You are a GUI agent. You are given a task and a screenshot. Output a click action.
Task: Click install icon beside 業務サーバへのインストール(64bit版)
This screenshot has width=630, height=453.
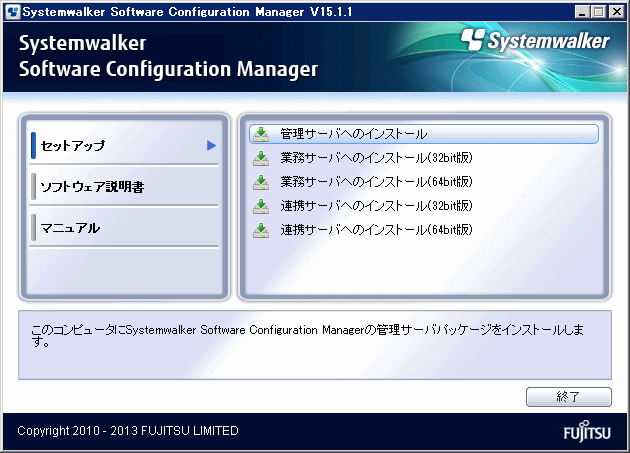261,182
